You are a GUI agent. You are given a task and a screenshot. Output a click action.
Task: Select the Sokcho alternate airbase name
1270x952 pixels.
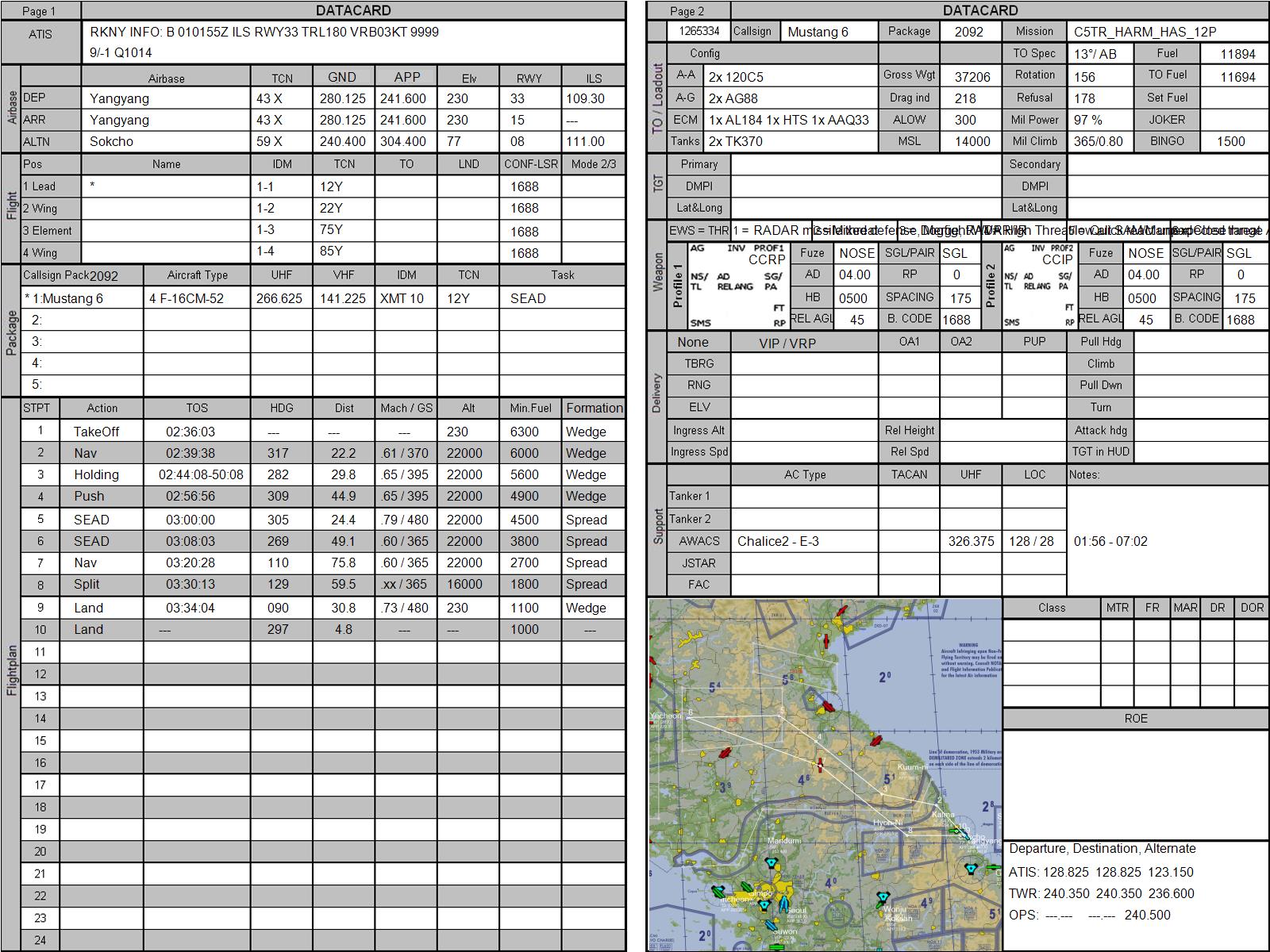click(x=112, y=141)
